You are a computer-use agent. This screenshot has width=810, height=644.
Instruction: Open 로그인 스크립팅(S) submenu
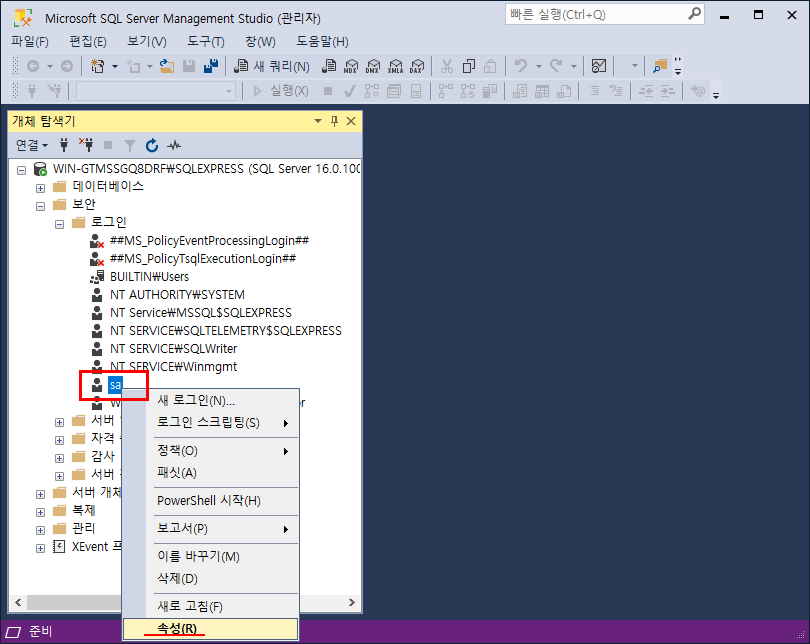210,423
